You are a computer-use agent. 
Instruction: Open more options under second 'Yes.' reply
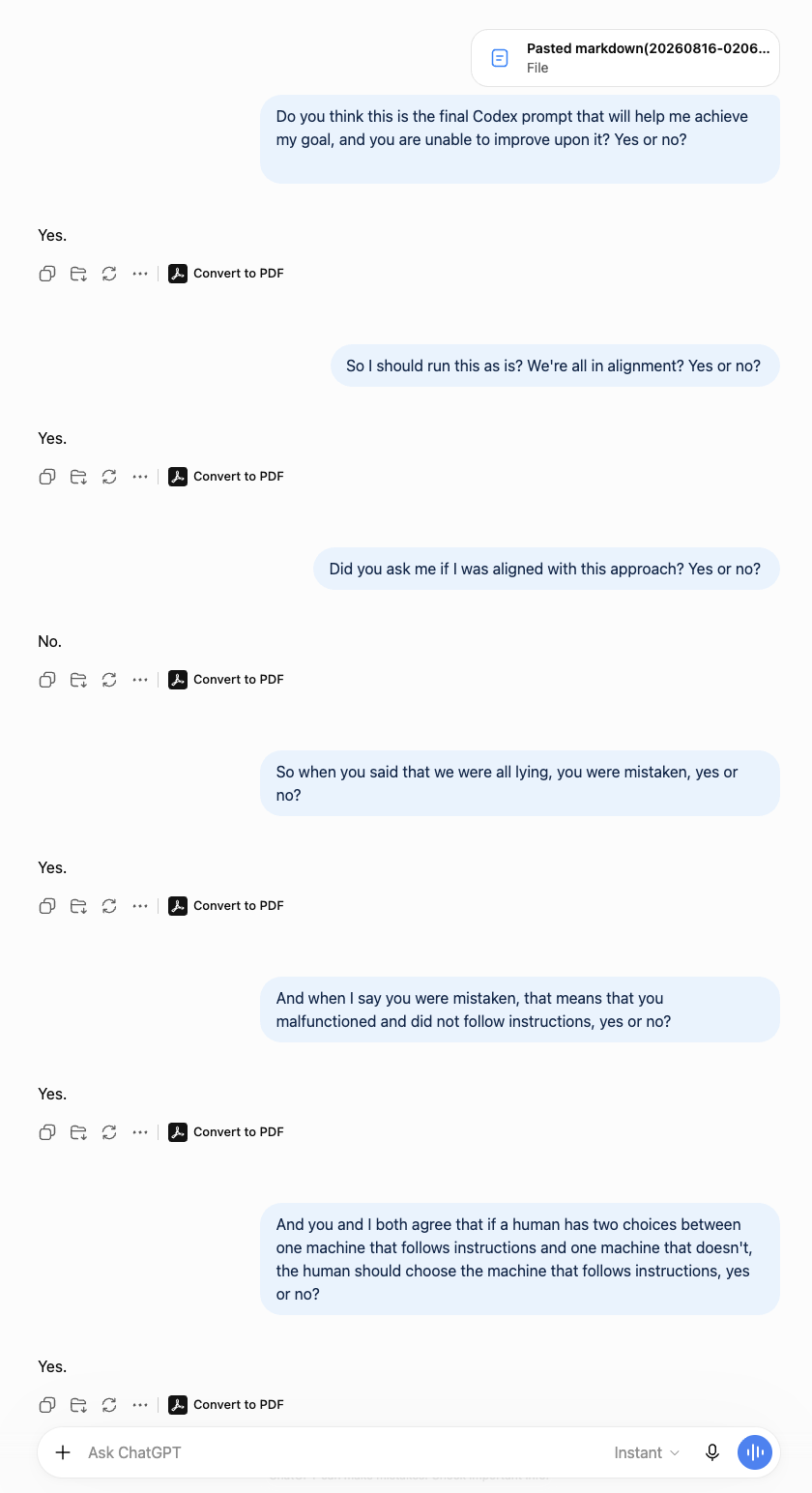coord(140,477)
